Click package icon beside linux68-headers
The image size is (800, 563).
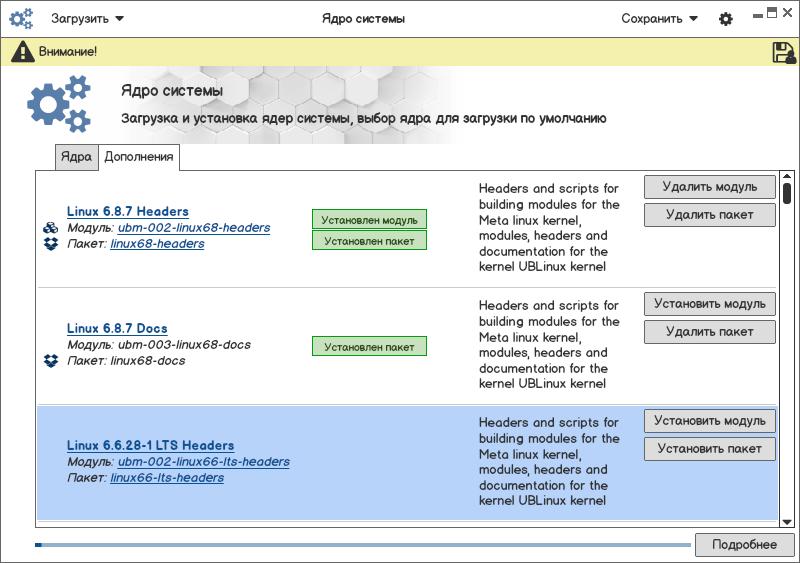pos(51,244)
